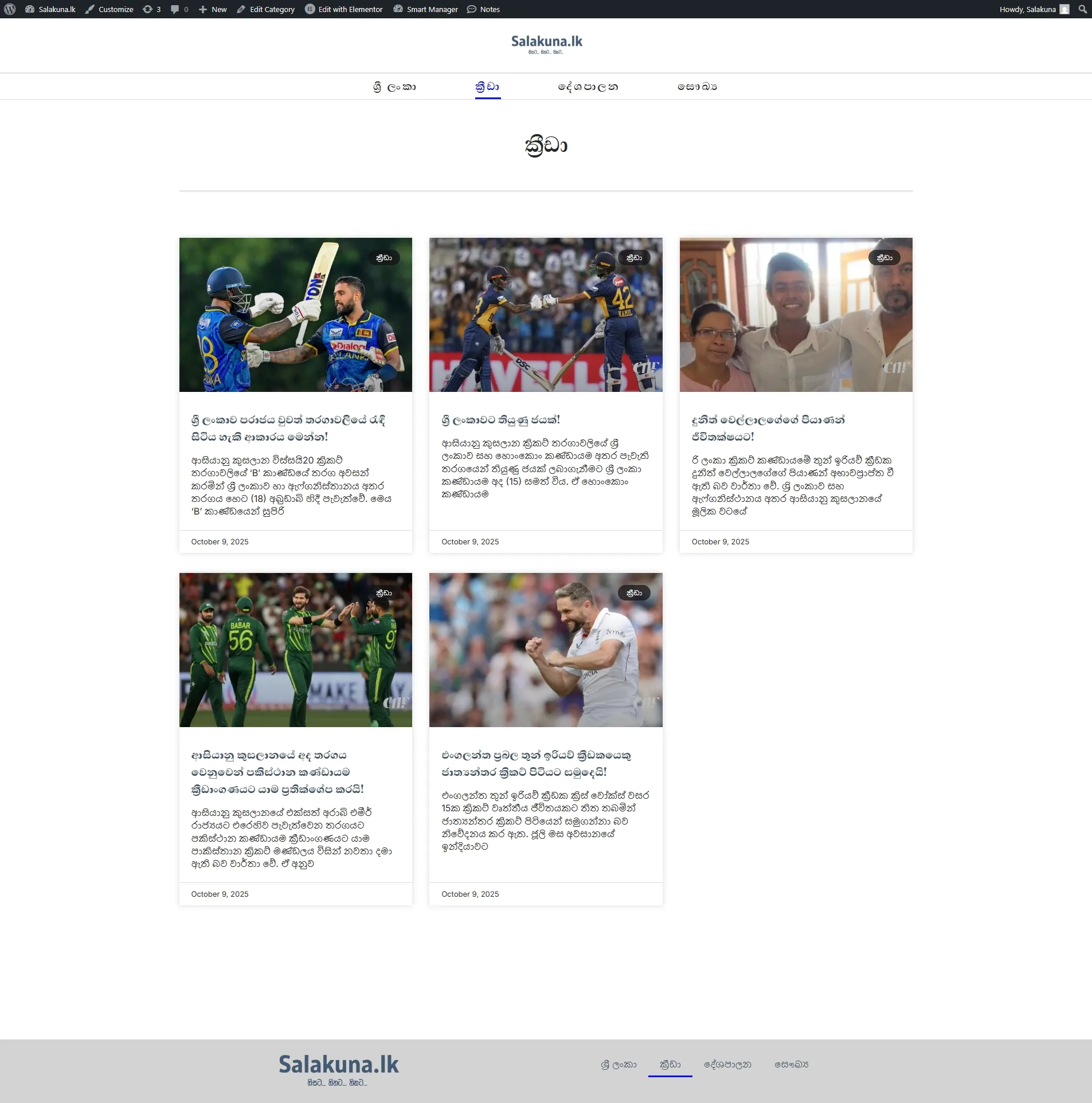Click the ක්‍රීඩා badge on the first card
Screen dimensions: 1092x1103
click(x=384, y=258)
